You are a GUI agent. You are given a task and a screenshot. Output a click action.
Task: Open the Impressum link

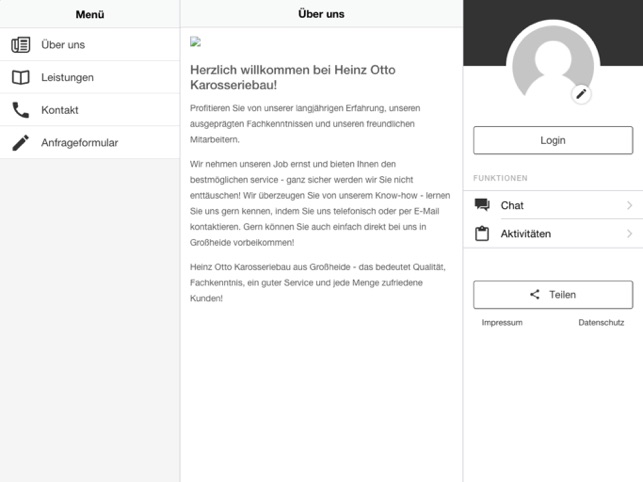coord(502,323)
